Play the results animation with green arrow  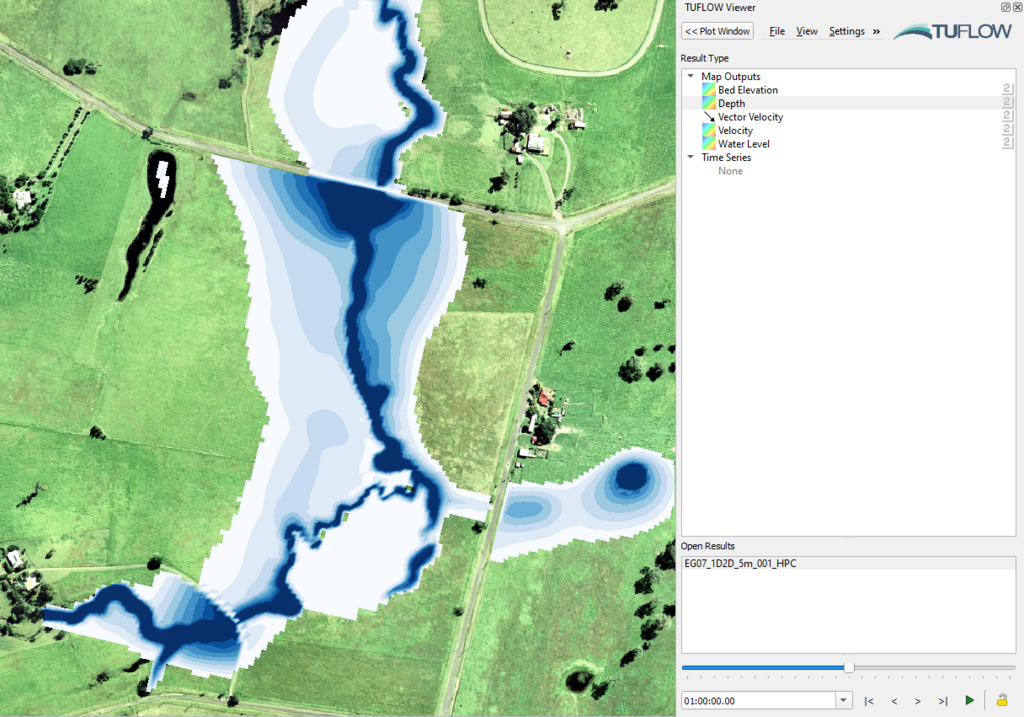point(969,701)
